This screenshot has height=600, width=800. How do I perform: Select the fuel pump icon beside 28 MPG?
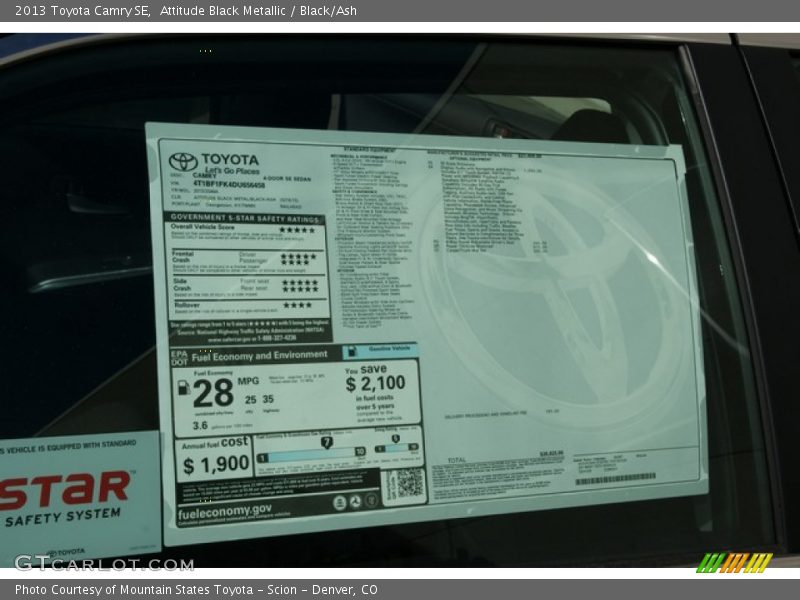183,387
